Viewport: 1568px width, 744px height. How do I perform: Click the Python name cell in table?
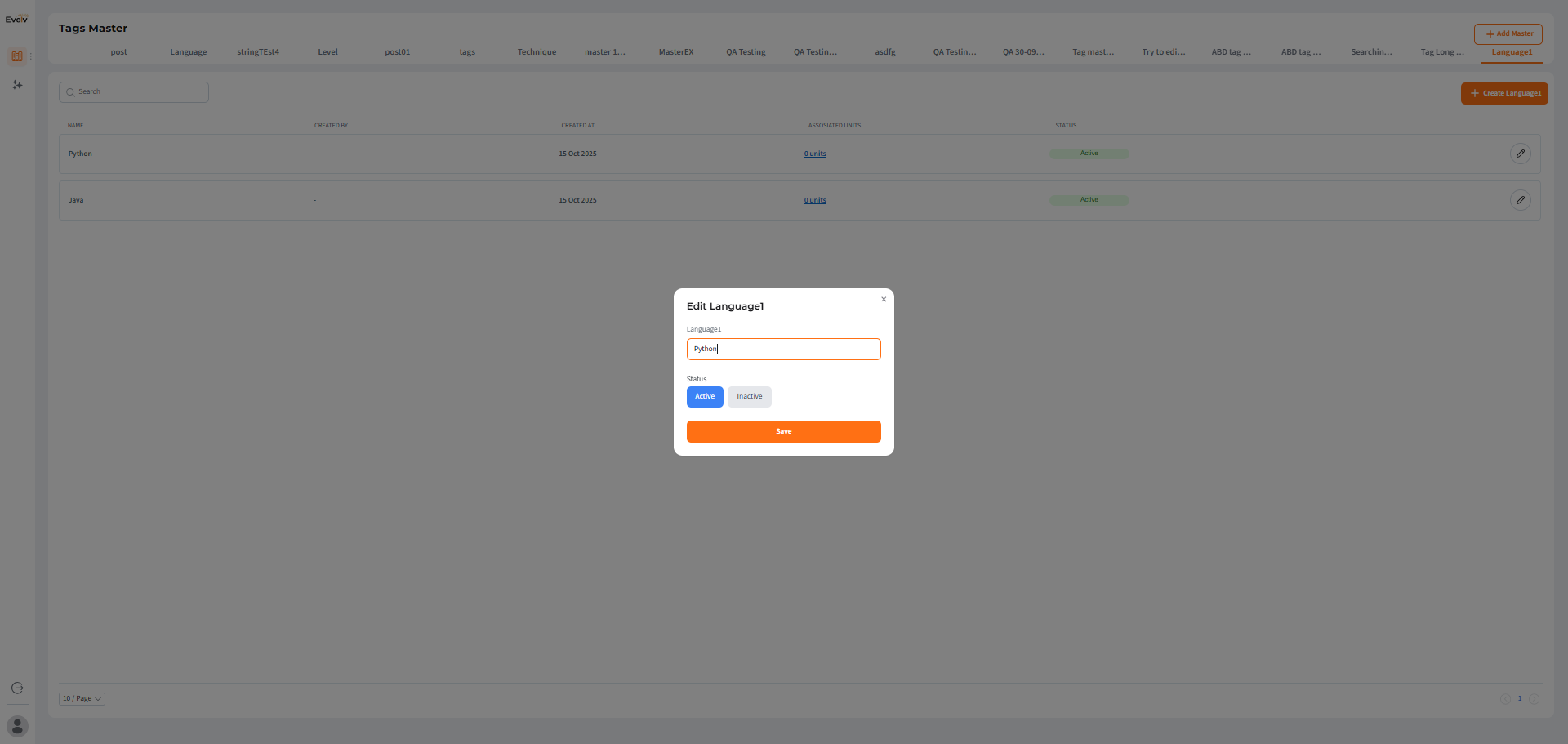[80, 154]
